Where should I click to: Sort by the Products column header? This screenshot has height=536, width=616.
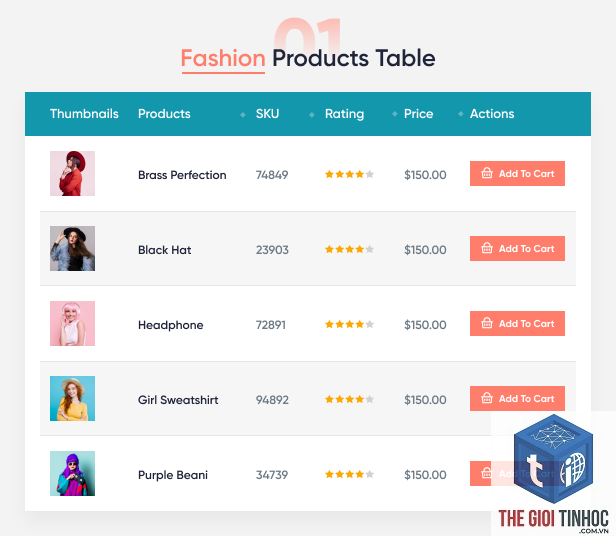click(164, 114)
